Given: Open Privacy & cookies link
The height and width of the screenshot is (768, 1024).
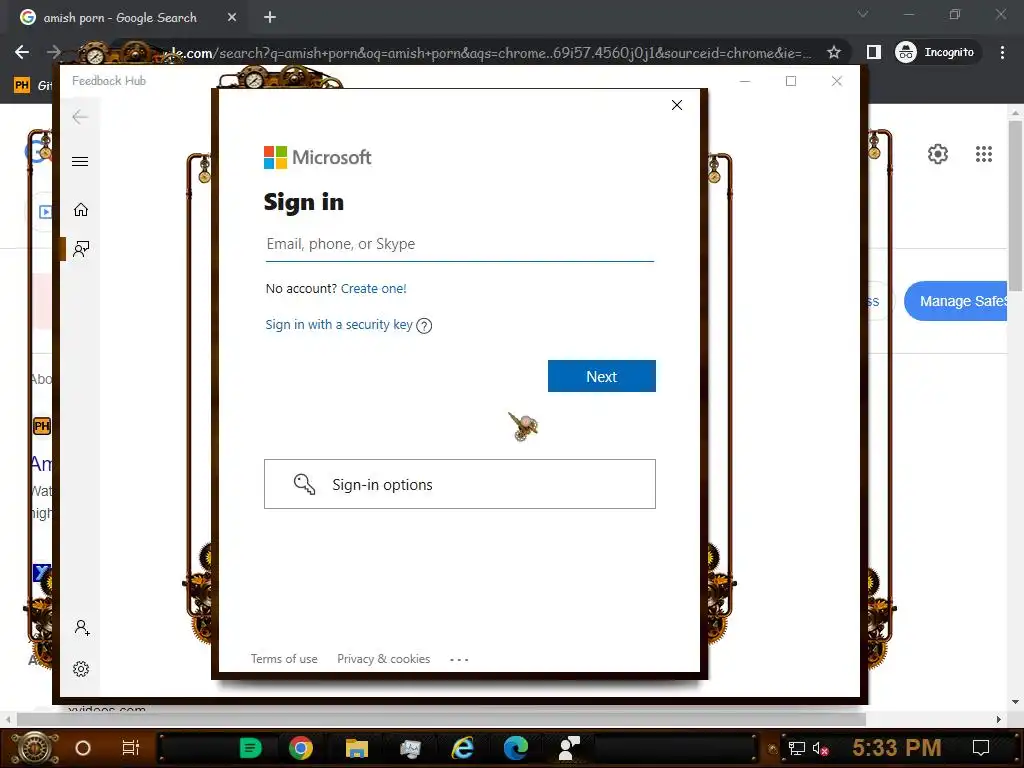Looking at the screenshot, I should pos(383,659).
